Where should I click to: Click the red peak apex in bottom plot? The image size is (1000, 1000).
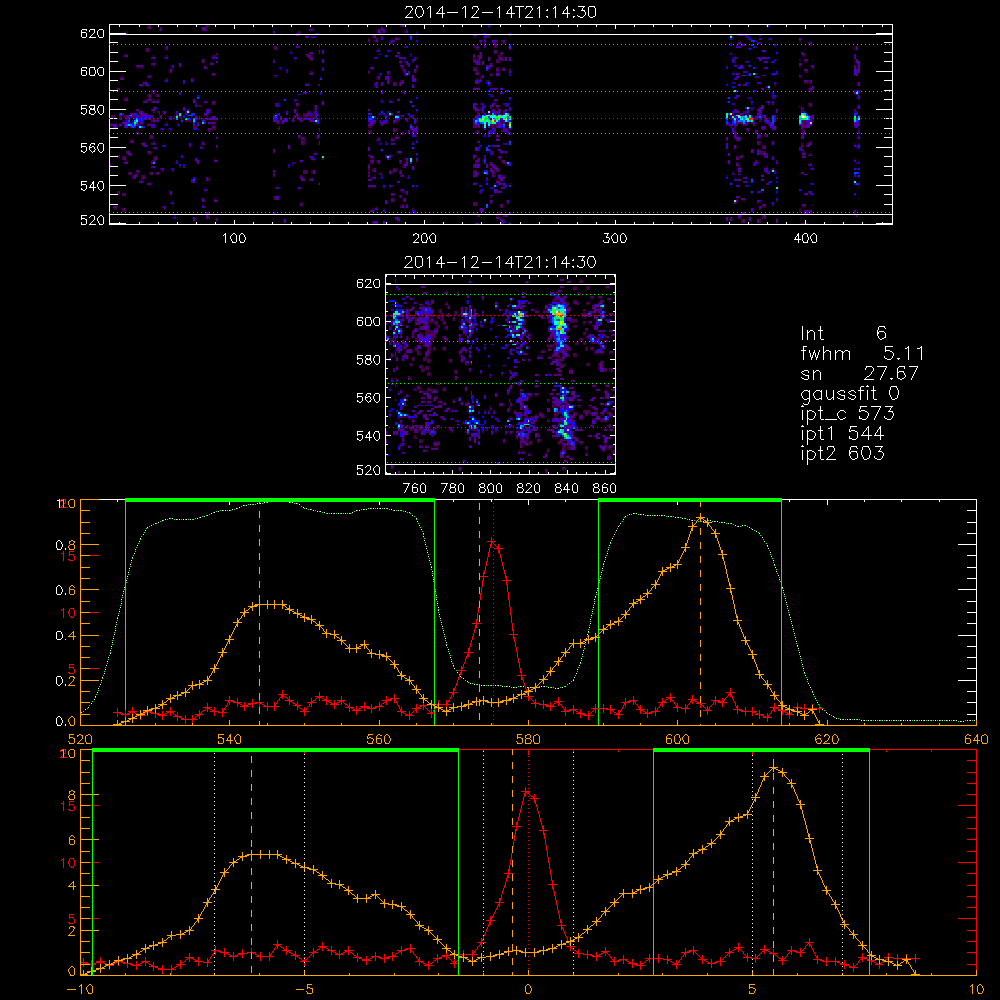point(526,791)
